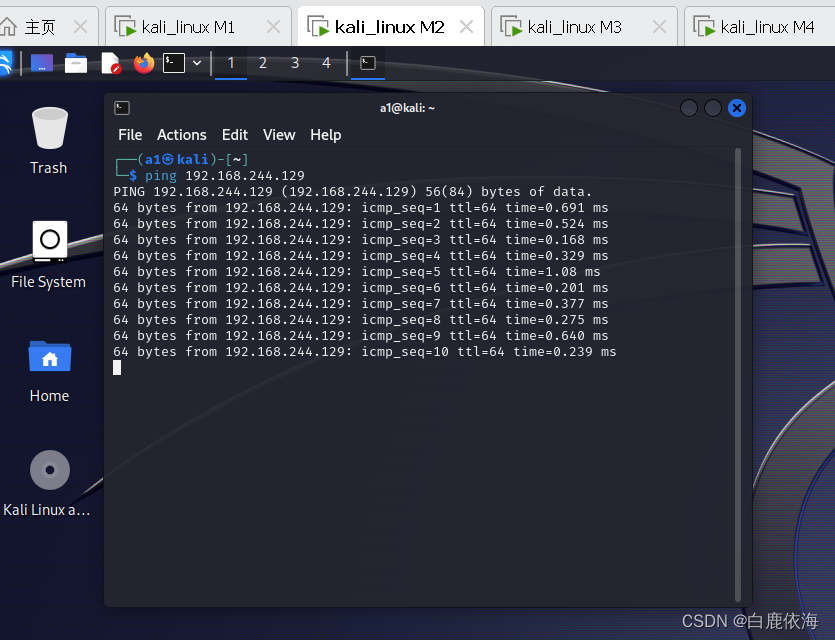Switch to workspace 3

[294, 63]
